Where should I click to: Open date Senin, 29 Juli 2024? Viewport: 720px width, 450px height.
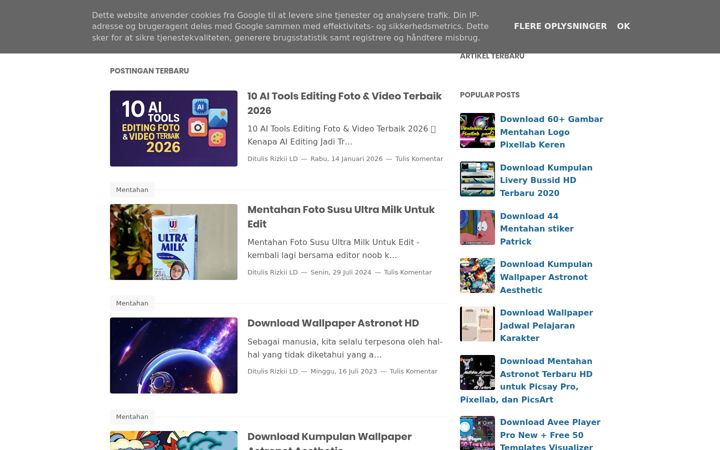click(341, 272)
